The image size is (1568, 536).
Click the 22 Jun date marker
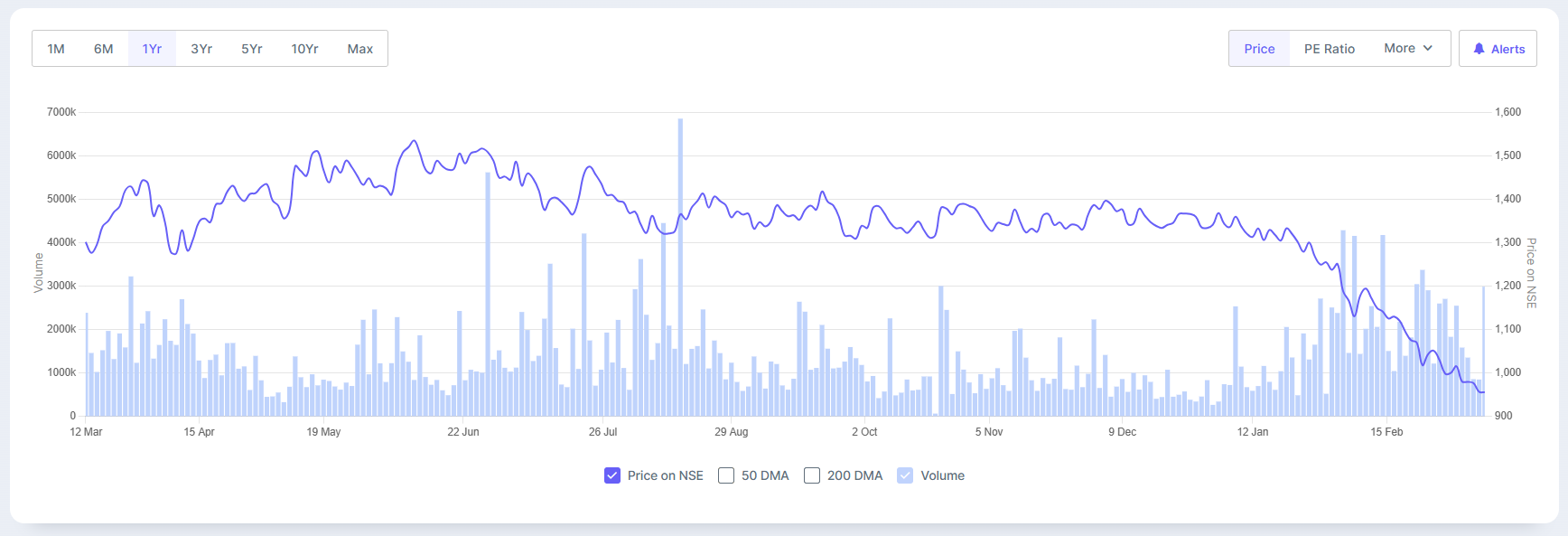click(x=463, y=432)
